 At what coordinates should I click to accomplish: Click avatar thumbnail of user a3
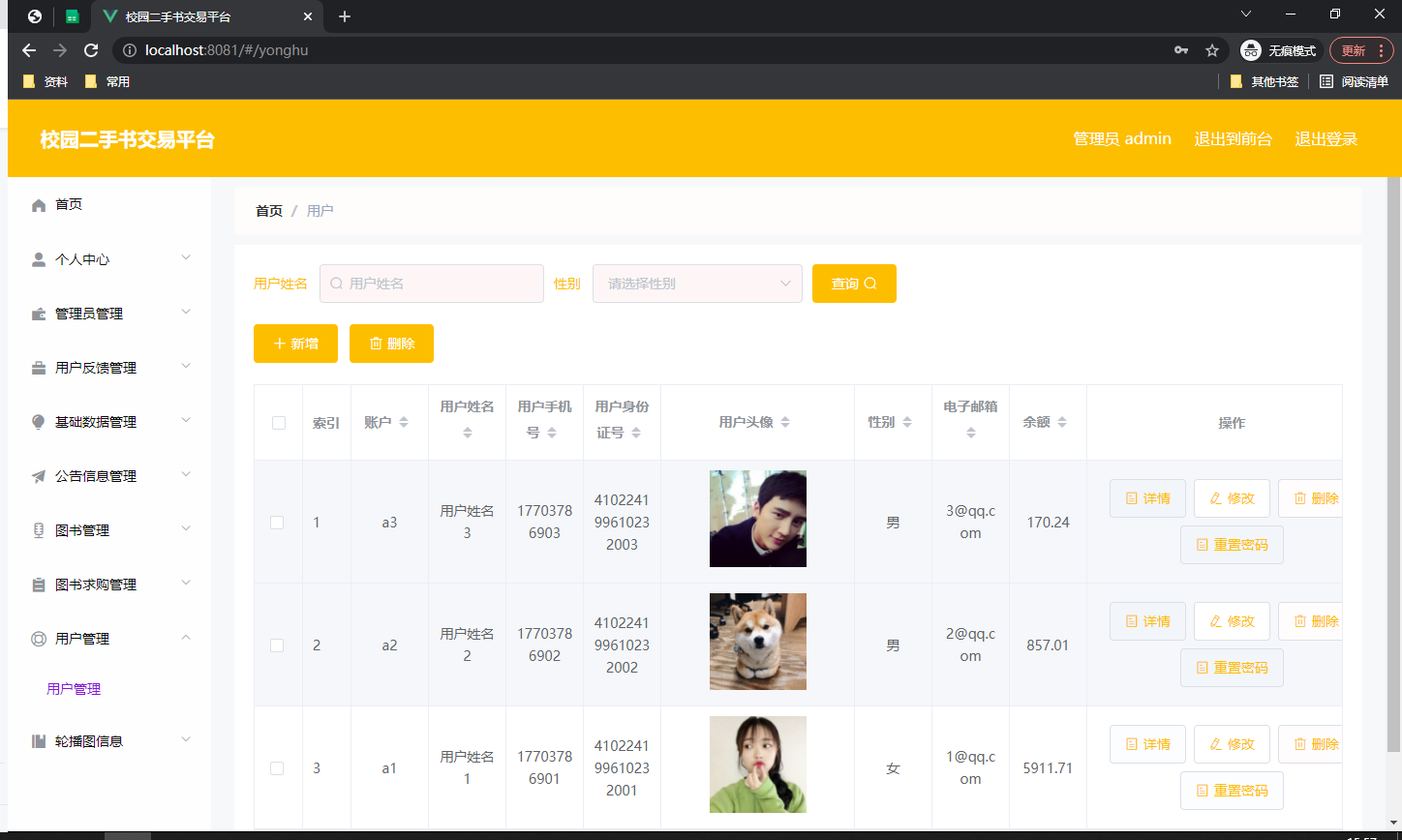coord(758,519)
